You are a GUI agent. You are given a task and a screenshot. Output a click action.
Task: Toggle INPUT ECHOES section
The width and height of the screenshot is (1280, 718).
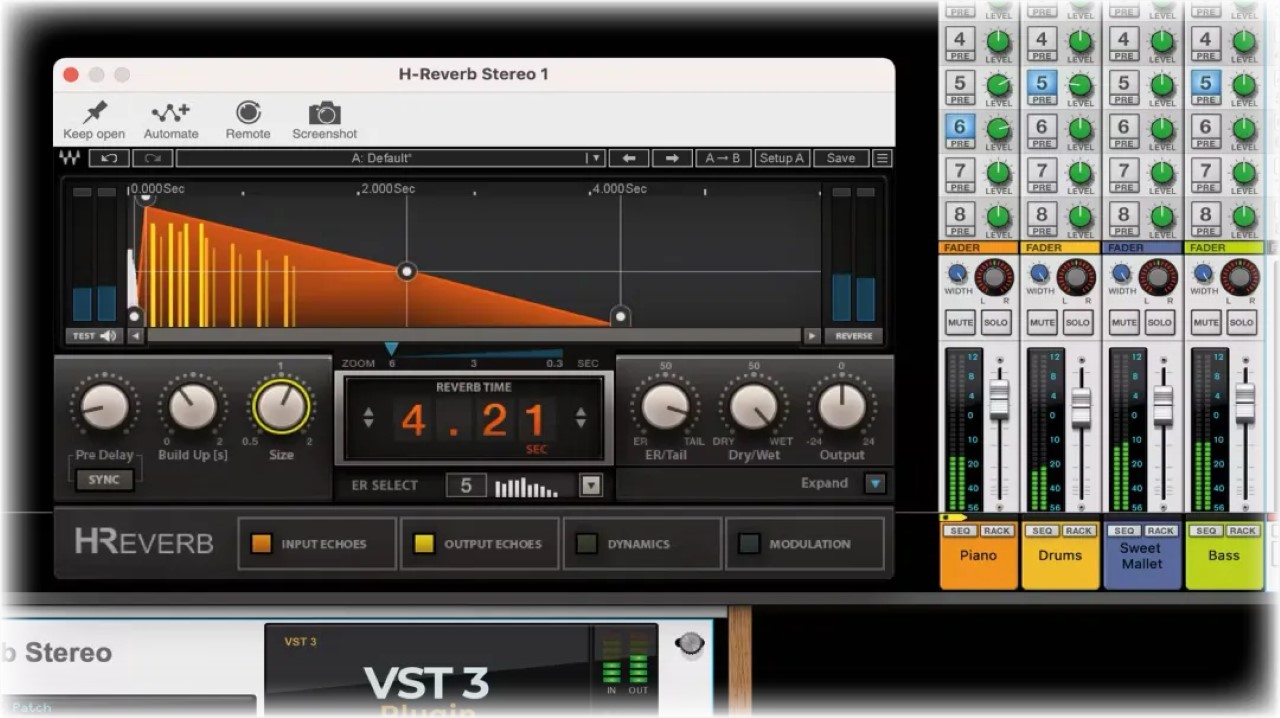pyautogui.click(x=317, y=544)
